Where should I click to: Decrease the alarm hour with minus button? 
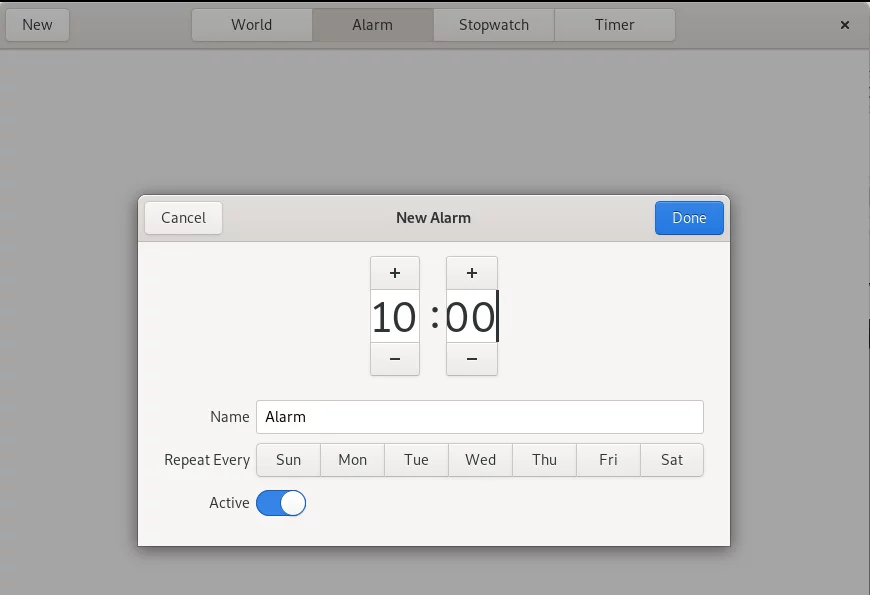[x=394, y=359]
